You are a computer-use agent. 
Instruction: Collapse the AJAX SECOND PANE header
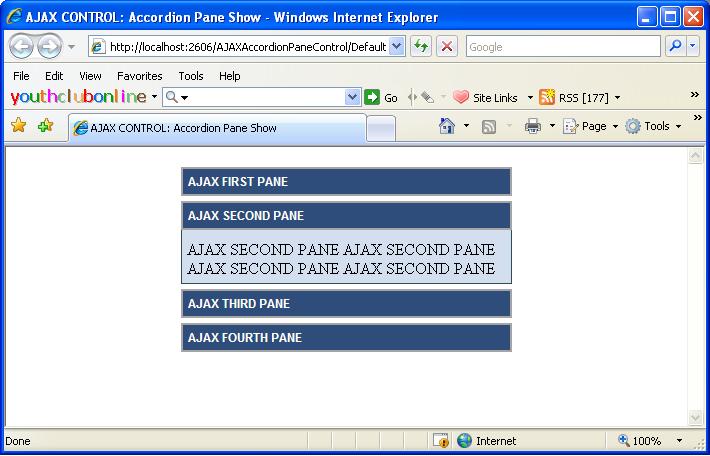[x=346, y=216]
